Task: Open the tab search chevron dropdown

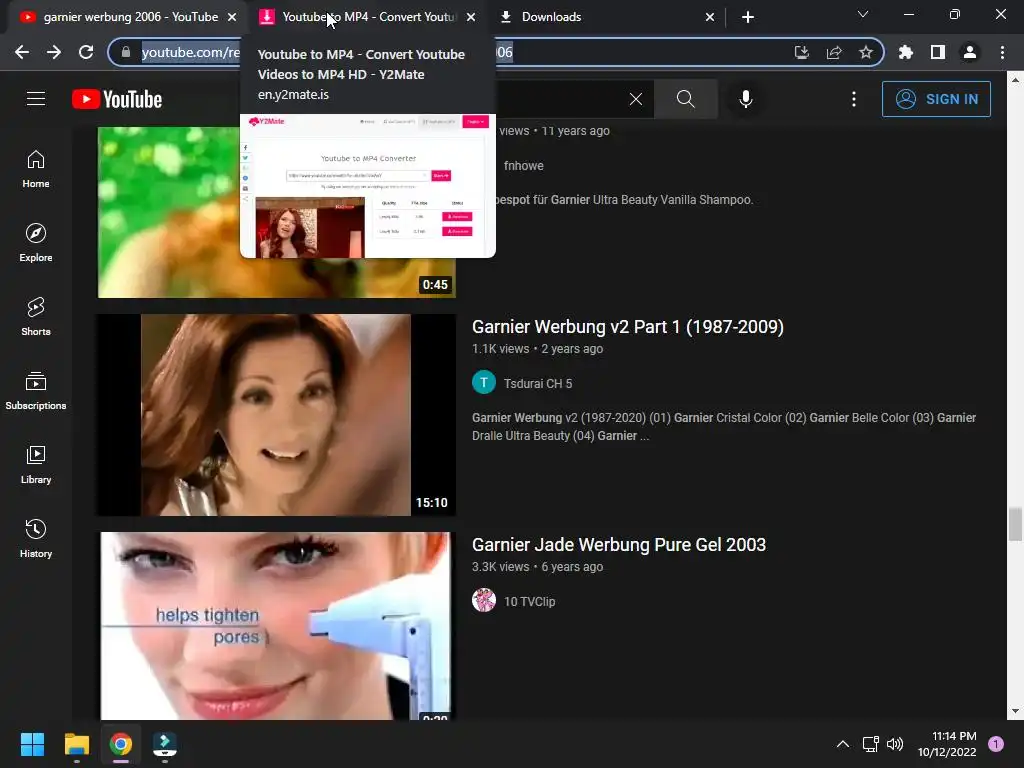Action: click(863, 14)
